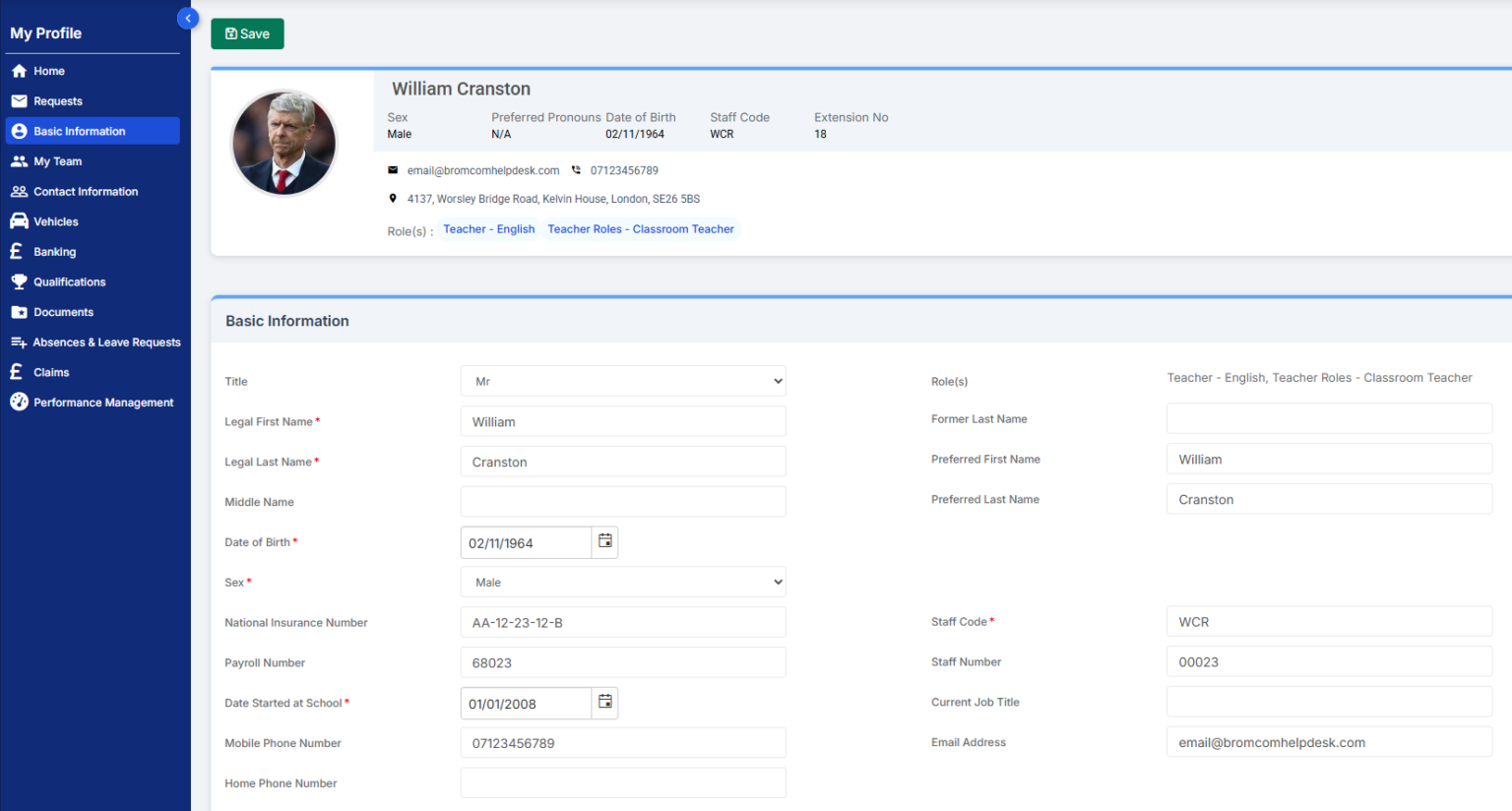Click the Qualifications trophy icon
1512x811 pixels.
coord(18,281)
